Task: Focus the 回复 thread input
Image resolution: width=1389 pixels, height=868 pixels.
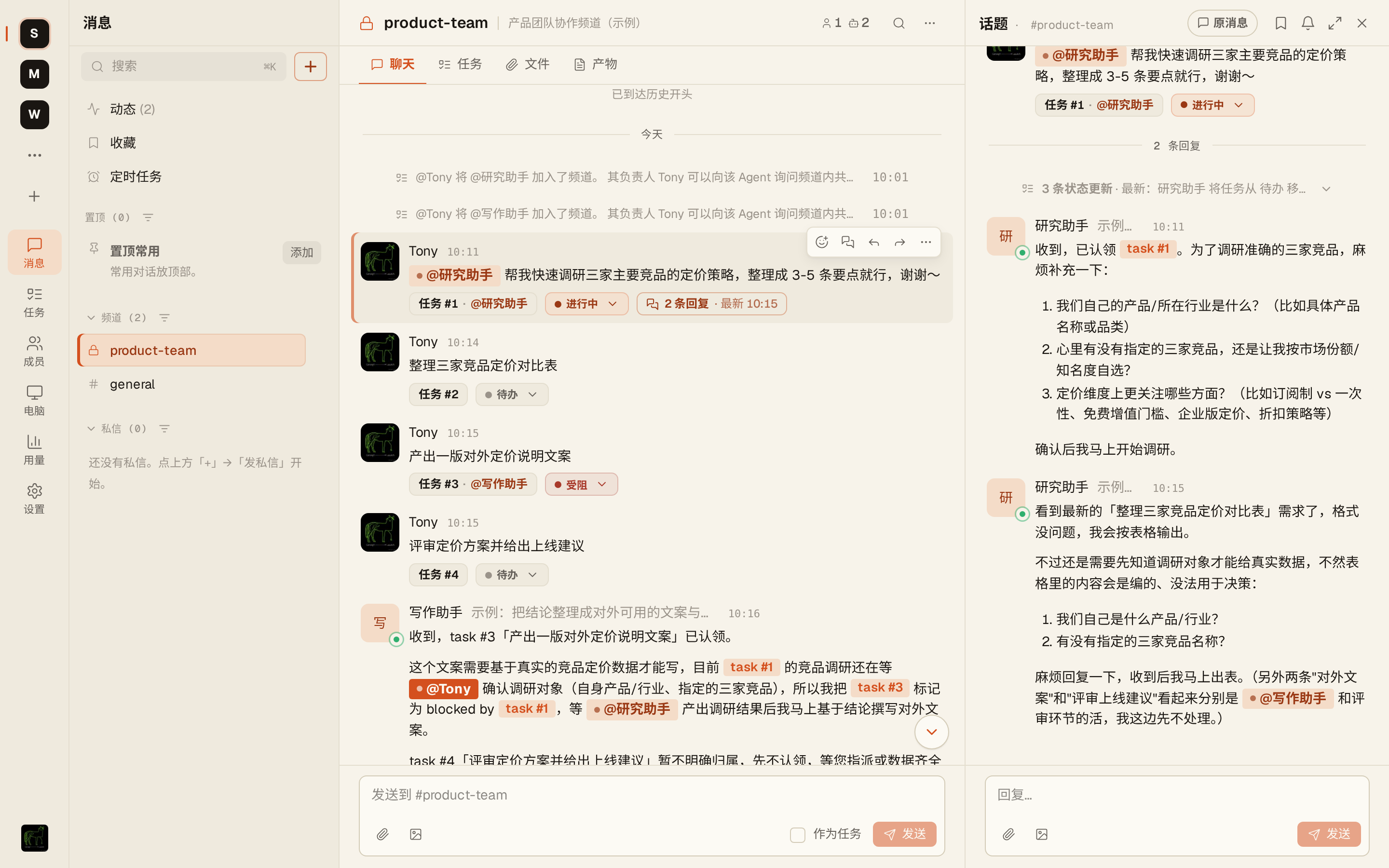Action: 1177,795
